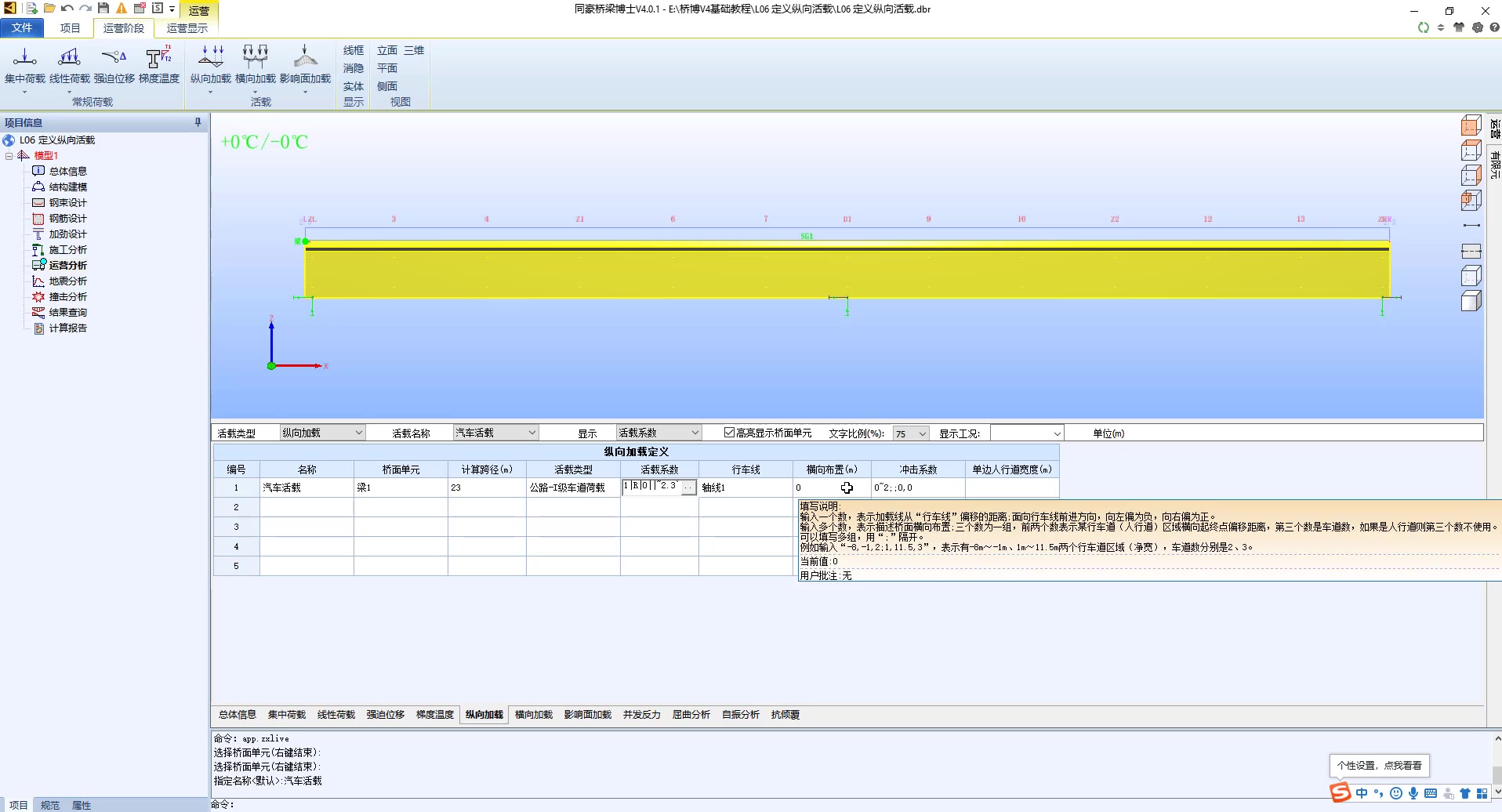Select the right-face view cube icon
1502x812 pixels.
[1471, 176]
